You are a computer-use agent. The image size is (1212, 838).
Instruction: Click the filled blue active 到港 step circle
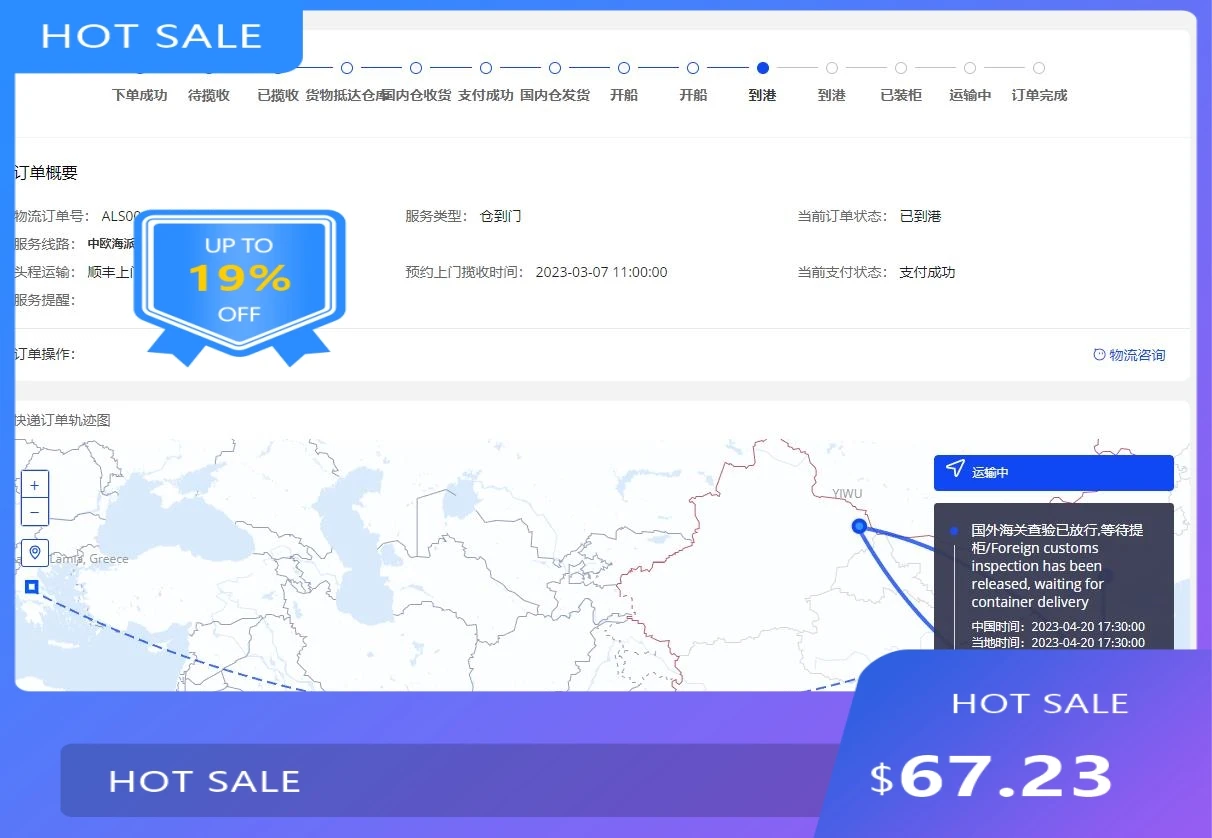[x=763, y=68]
